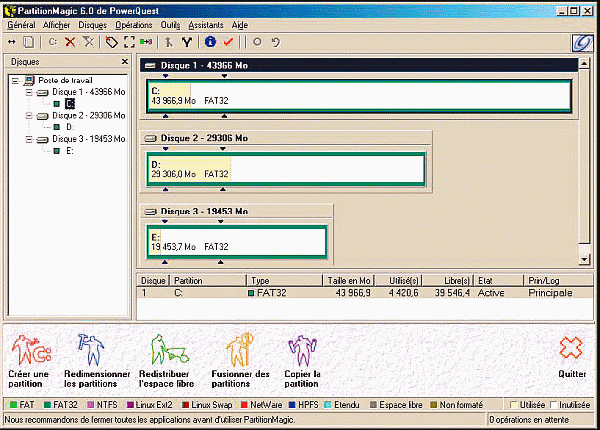Open the Fusionner des partitions wizard
This screenshot has width=600, height=430.
241,359
